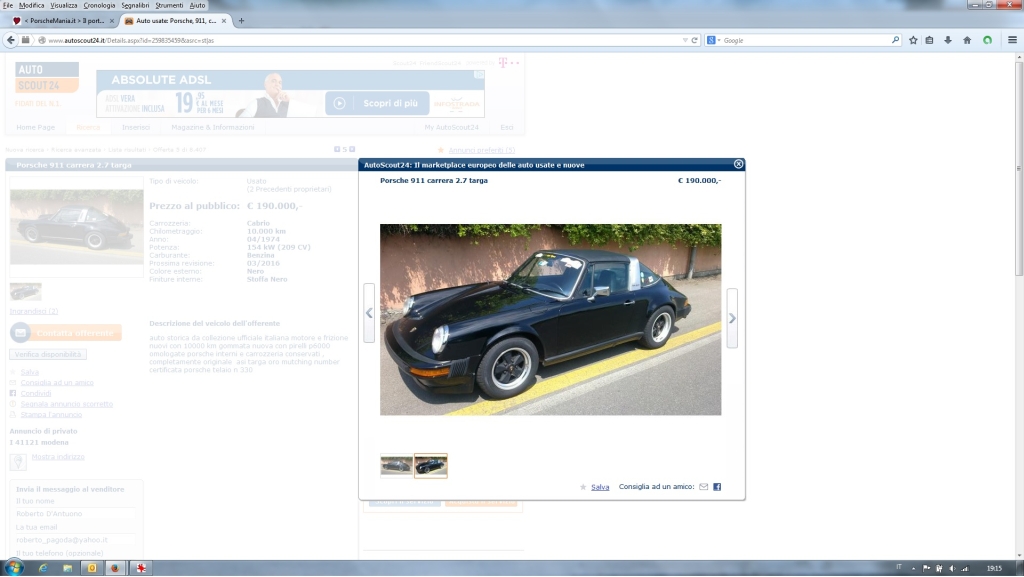Click the green circular addon icon
This screenshot has width=1024, height=577.
click(987, 40)
